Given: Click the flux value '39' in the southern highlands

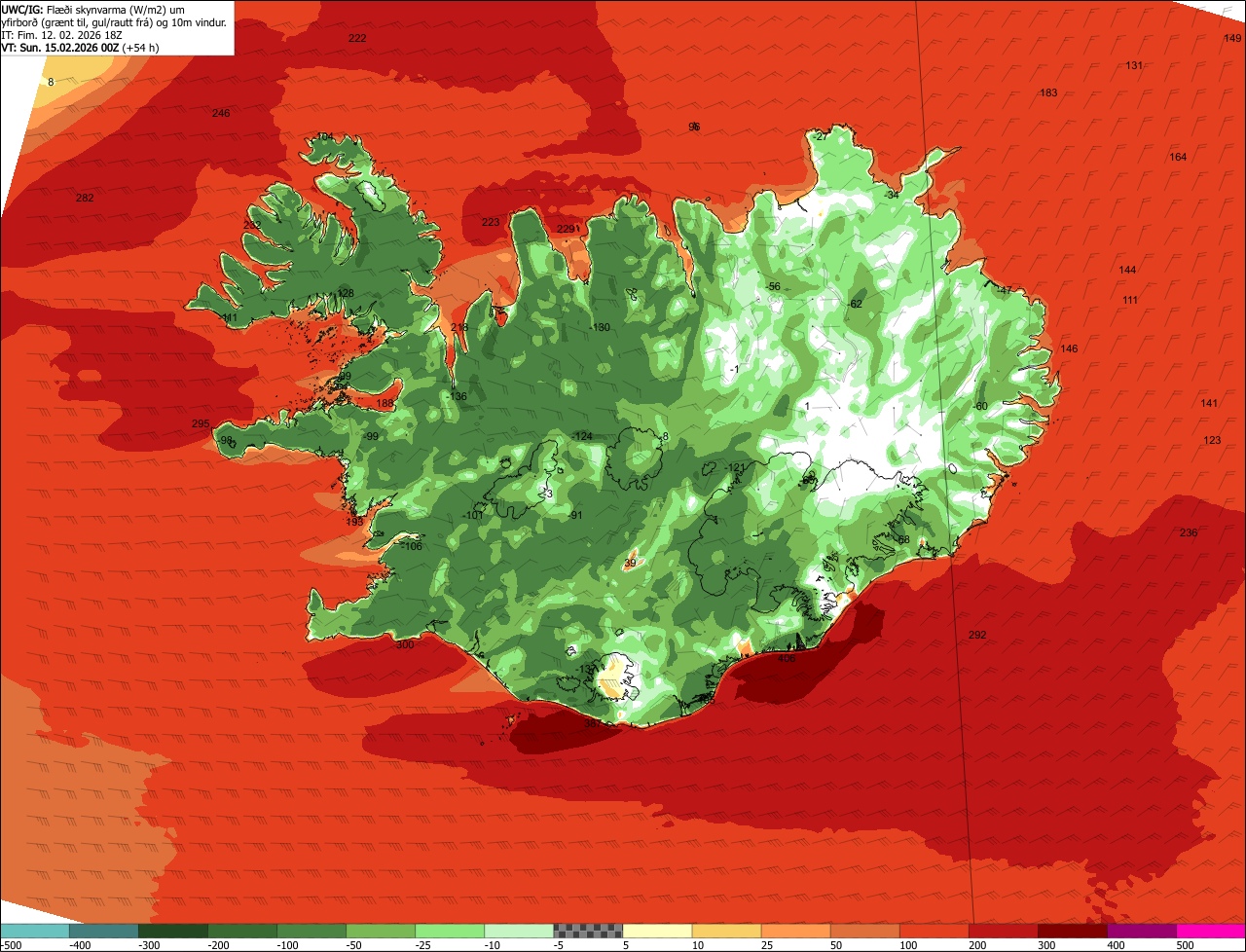Looking at the screenshot, I should [x=630, y=564].
